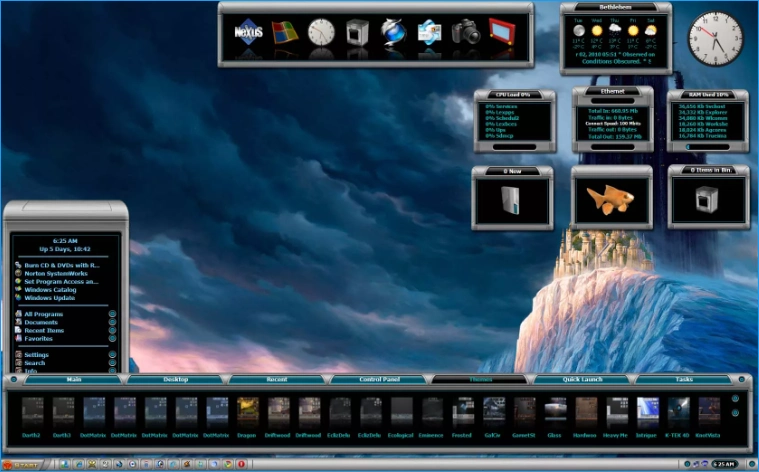Click the RAM Used meter bar

(x=708, y=147)
